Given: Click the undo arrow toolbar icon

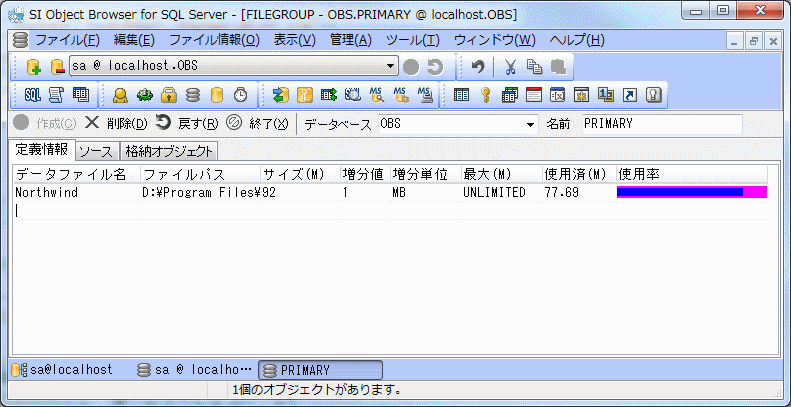Looking at the screenshot, I should (x=478, y=67).
